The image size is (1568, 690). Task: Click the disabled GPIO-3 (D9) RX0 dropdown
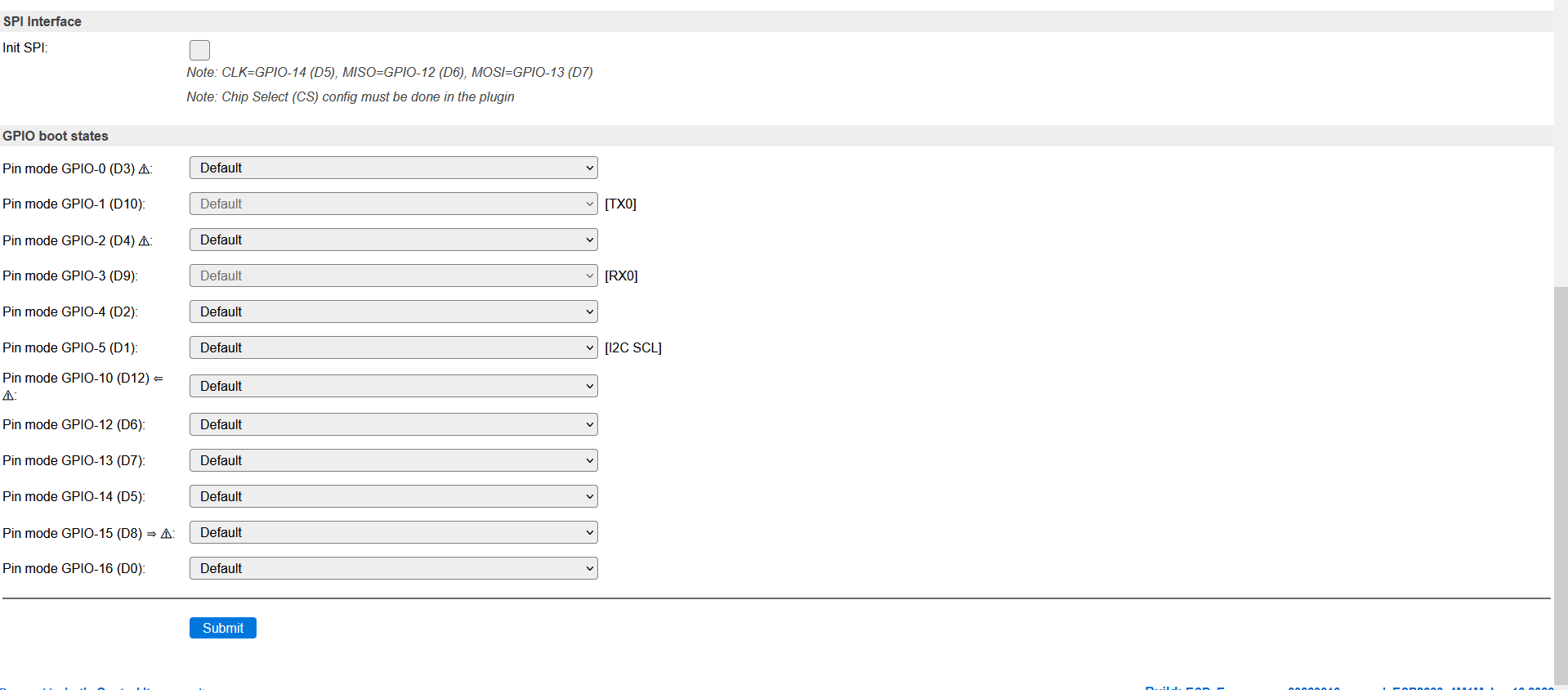(393, 276)
